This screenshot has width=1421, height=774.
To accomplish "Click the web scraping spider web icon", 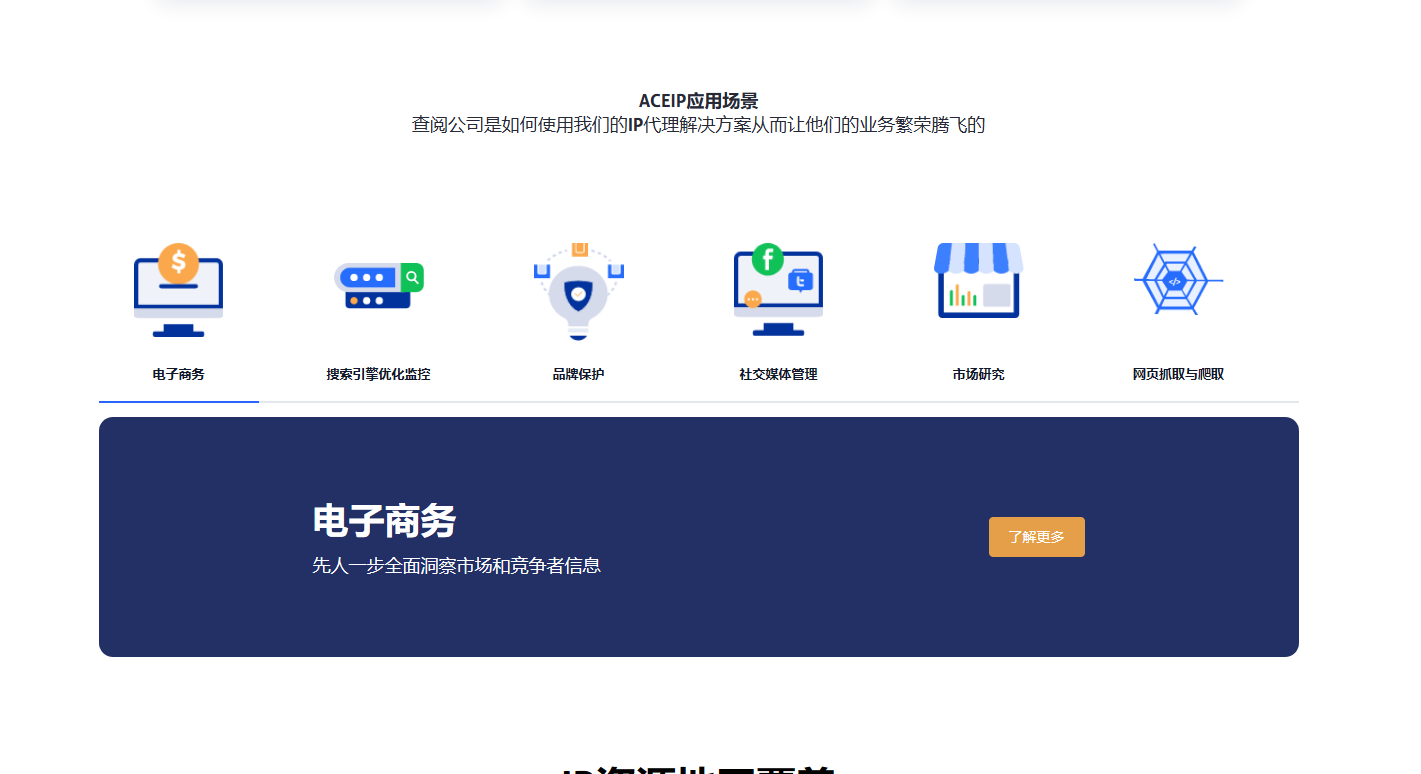I will pyautogui.click(x=1178, y=280).
